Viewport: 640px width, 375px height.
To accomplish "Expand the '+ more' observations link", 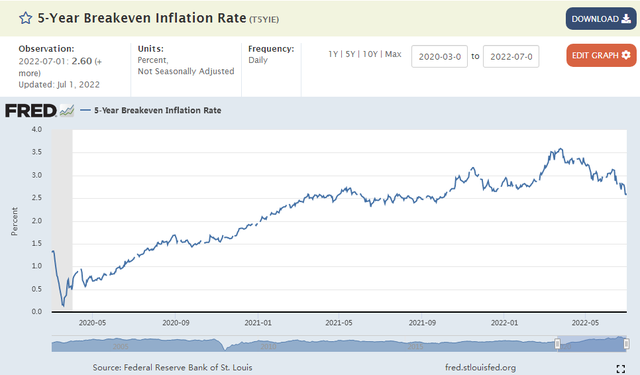I will tap(60, 67).
